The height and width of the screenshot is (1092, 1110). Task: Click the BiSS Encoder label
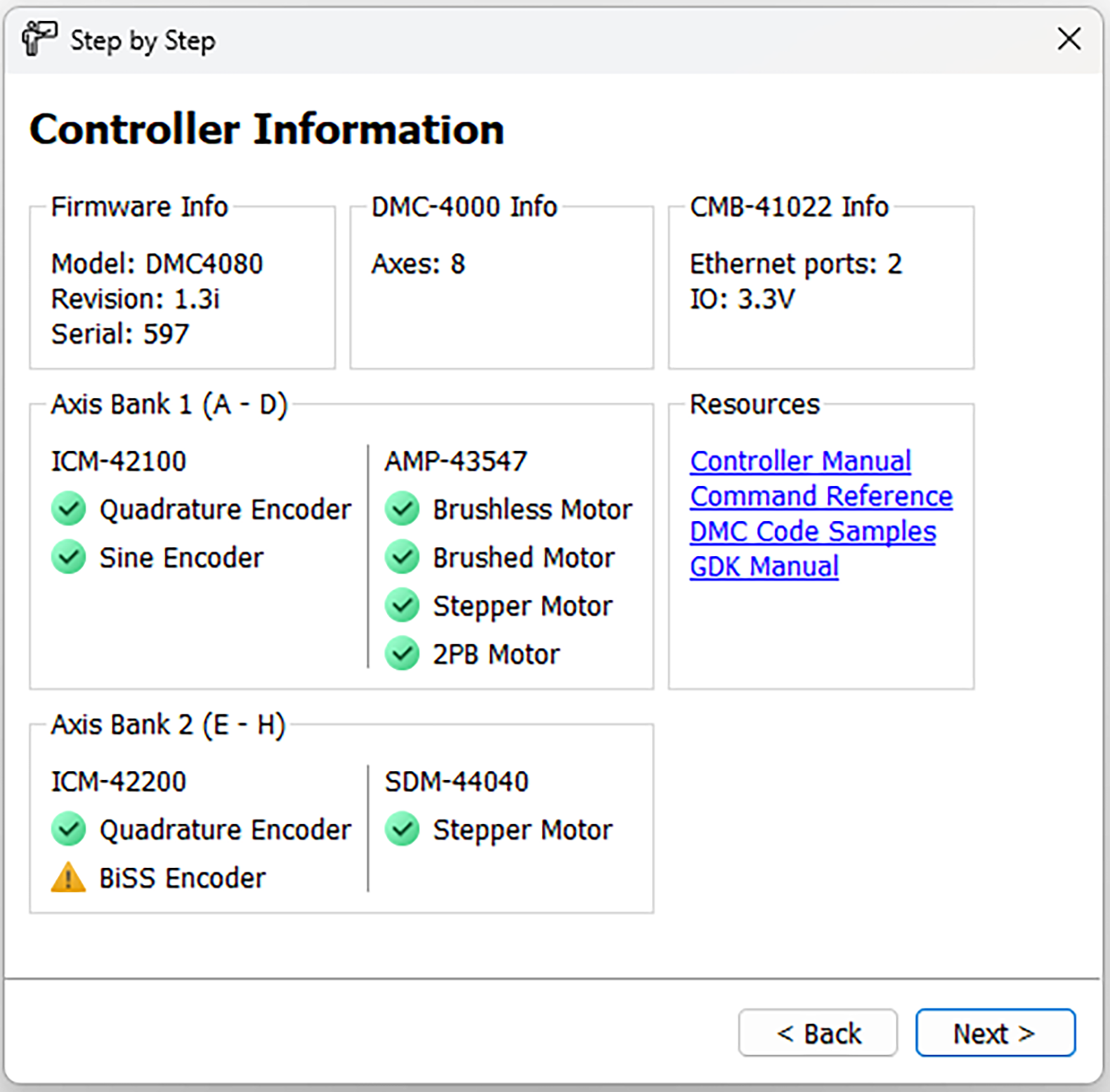pos(183,878)
